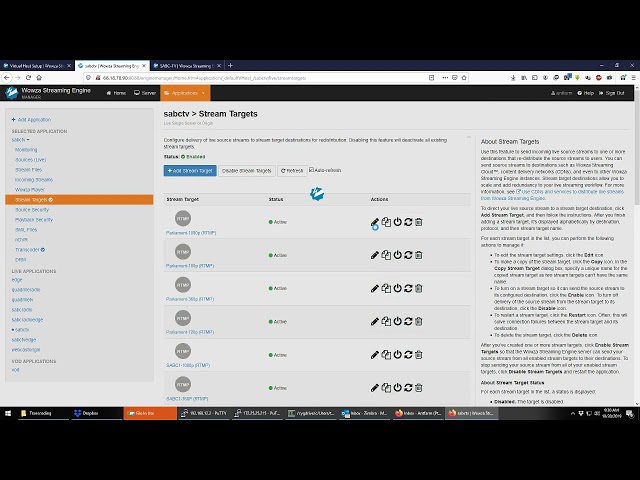Open the Help link
This screenshot has width=640, height=480.
pos(585,93)
